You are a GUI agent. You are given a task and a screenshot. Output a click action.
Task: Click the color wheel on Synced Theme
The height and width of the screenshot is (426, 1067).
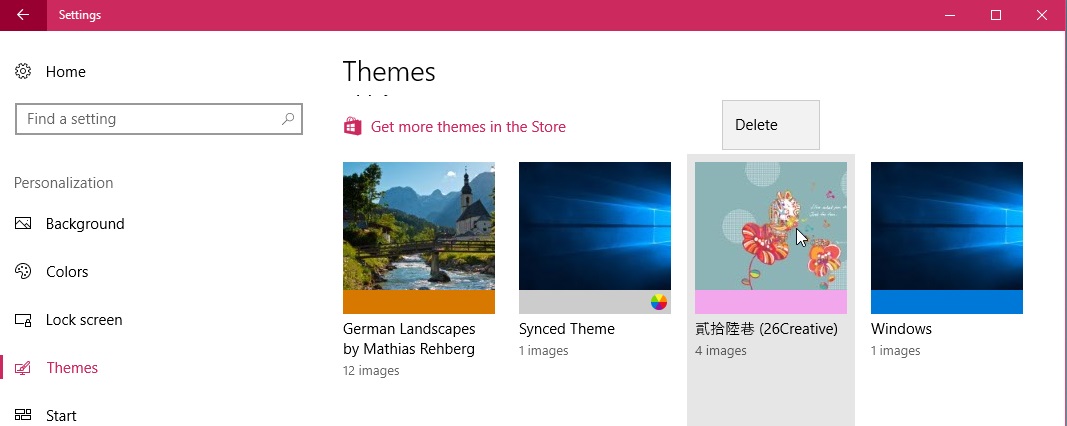pyautogui.click(x=659, y=302)
